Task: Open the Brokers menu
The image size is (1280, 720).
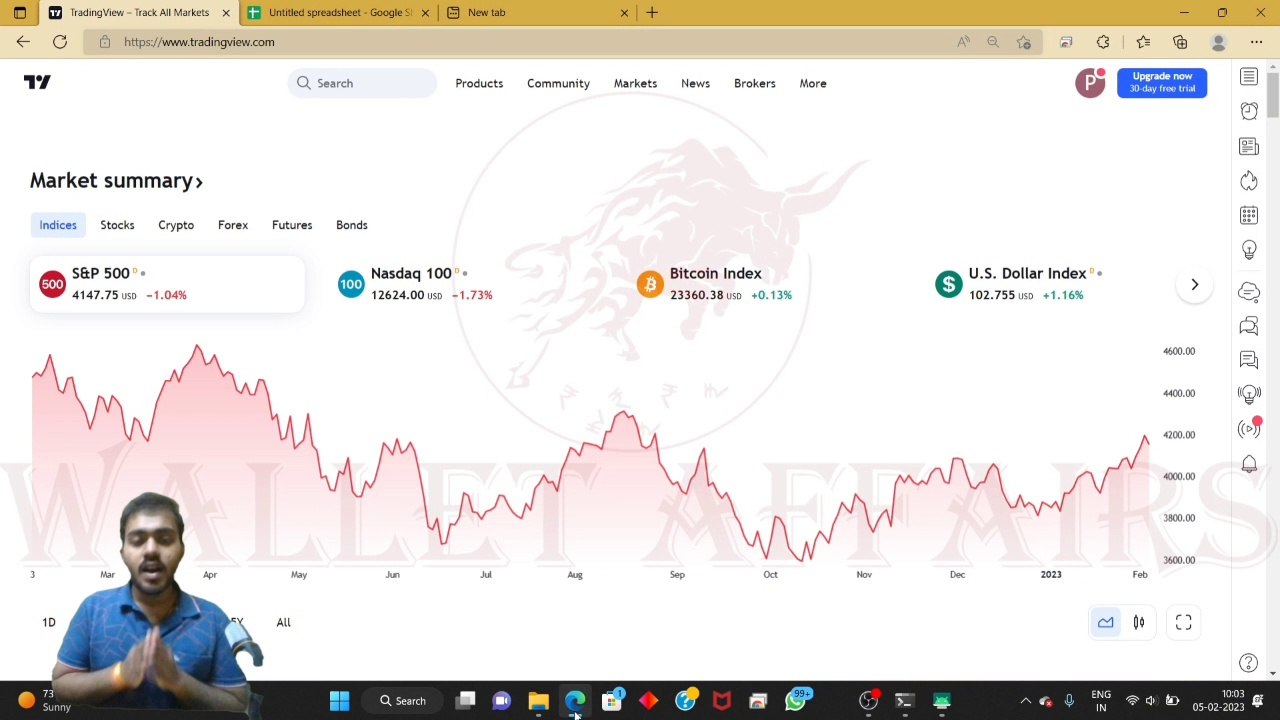Action: coord(755,83)
